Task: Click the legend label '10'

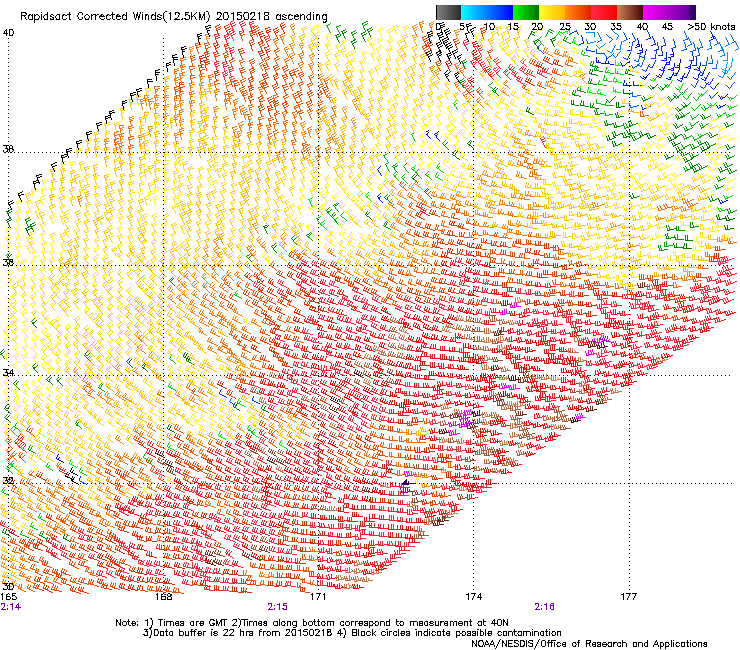Action: pos(489,27)
